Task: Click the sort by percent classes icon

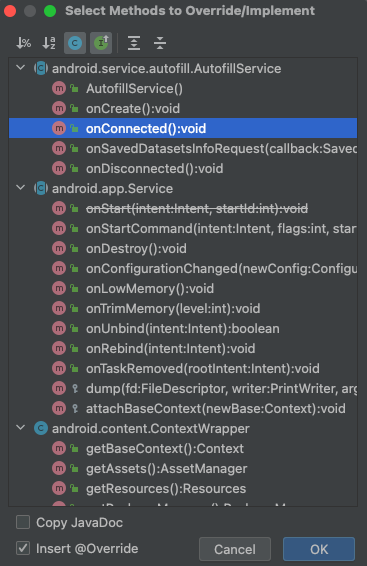Action: pyautogui.click(x=23, y=43)
